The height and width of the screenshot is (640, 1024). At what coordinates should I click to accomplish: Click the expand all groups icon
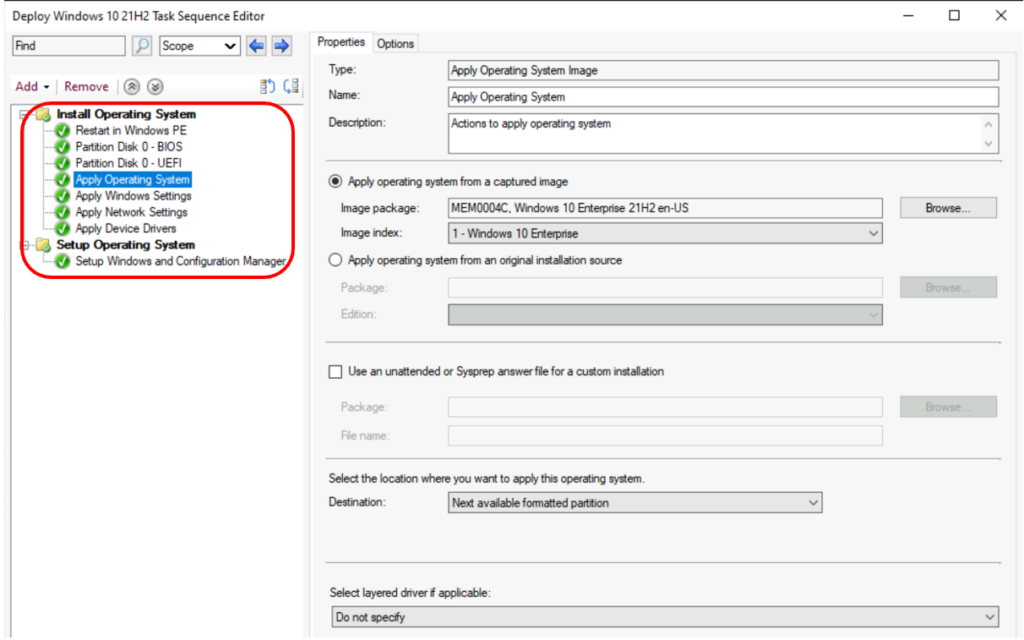[268, 86]
